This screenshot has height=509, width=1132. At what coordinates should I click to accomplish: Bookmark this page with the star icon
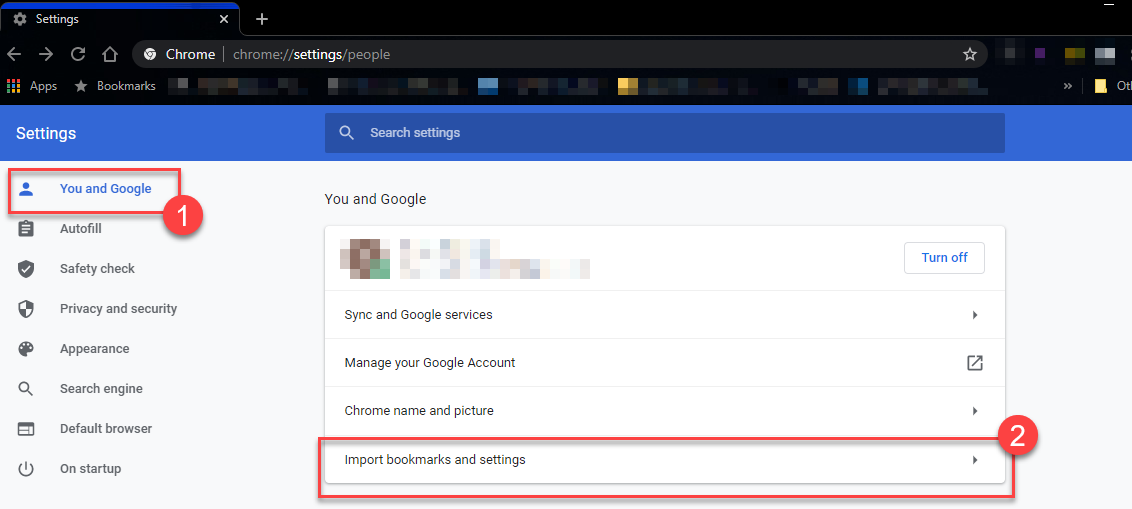[970, 54]
